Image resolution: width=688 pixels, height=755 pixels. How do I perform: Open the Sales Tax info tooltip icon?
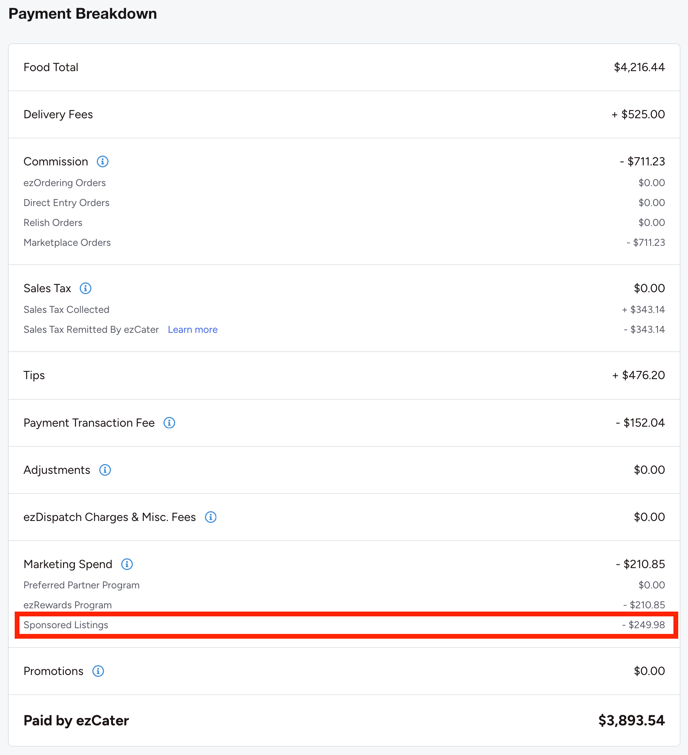click(86, 289)
